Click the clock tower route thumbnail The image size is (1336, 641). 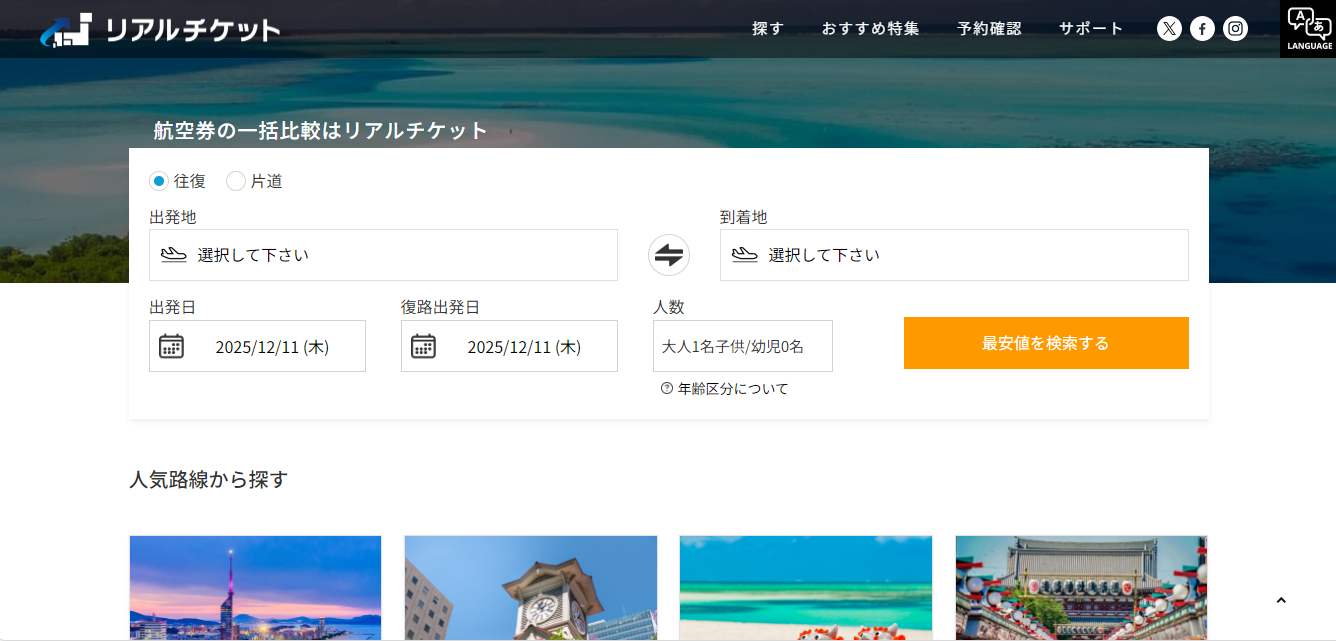[531, 588]
